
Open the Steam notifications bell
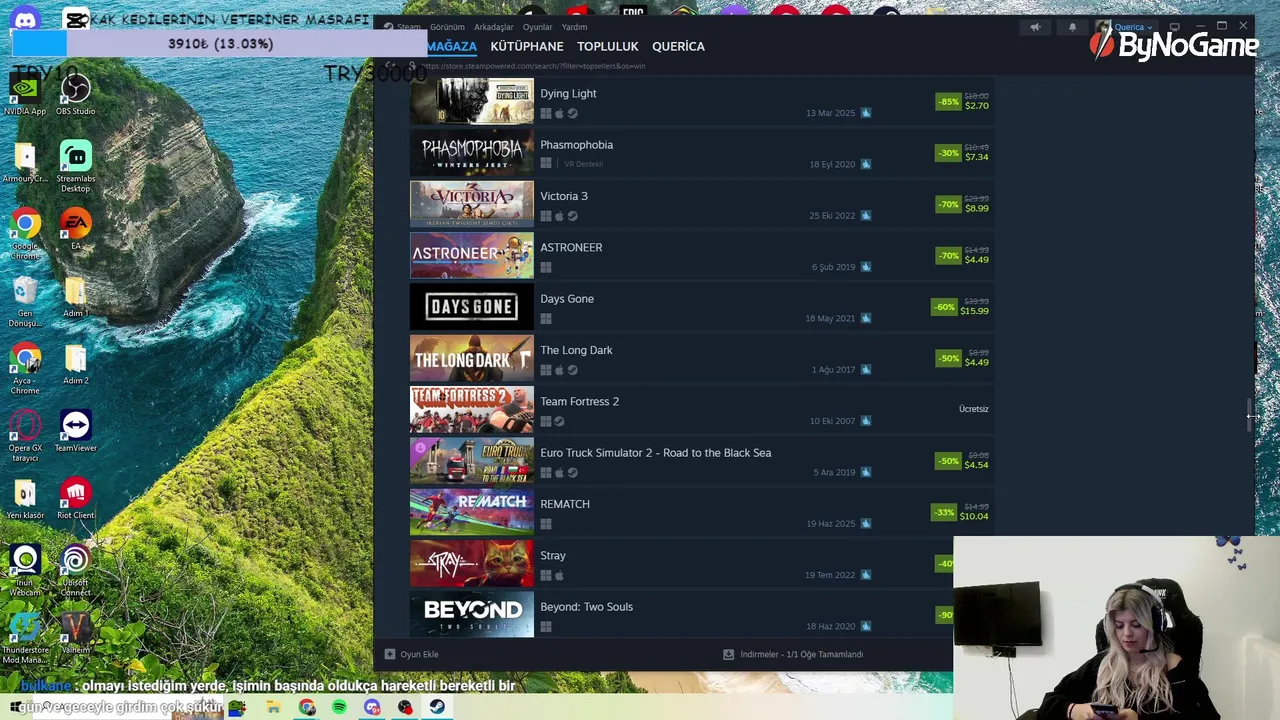coord(1072,27)
